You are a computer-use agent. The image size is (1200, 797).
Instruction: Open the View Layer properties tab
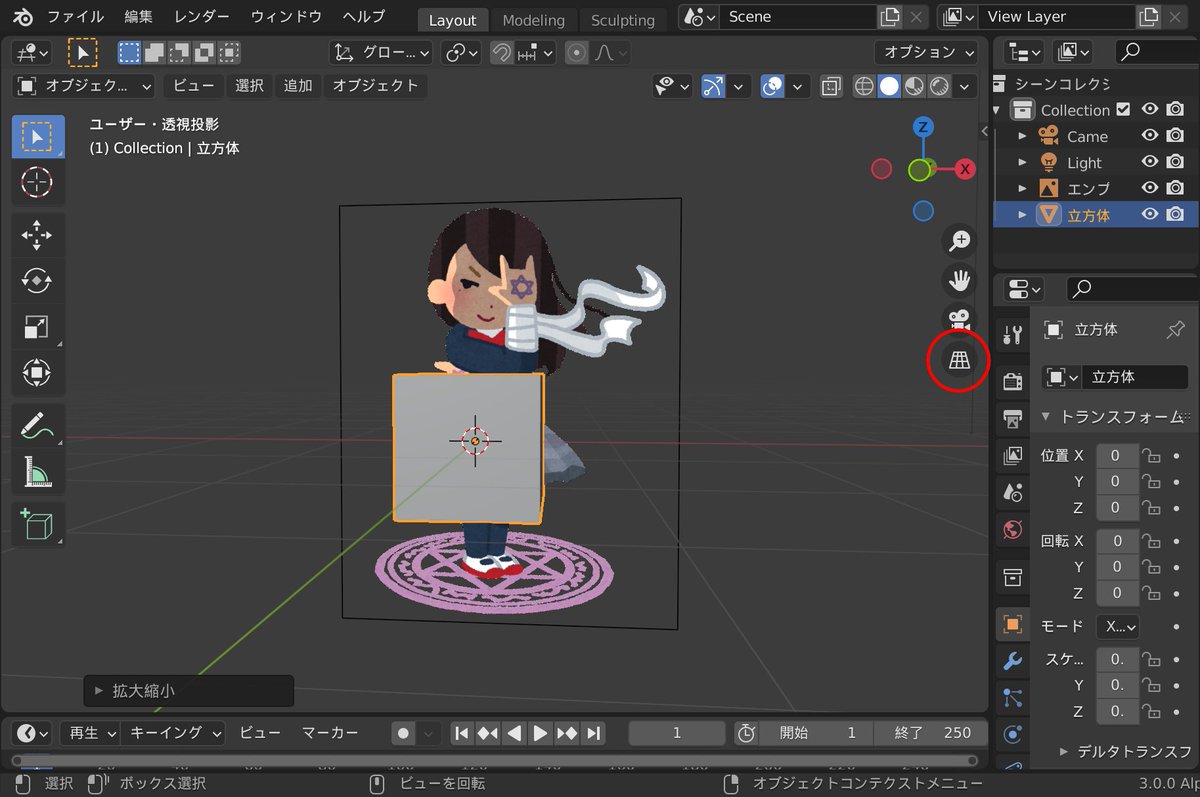click(x=1013, y=455)
